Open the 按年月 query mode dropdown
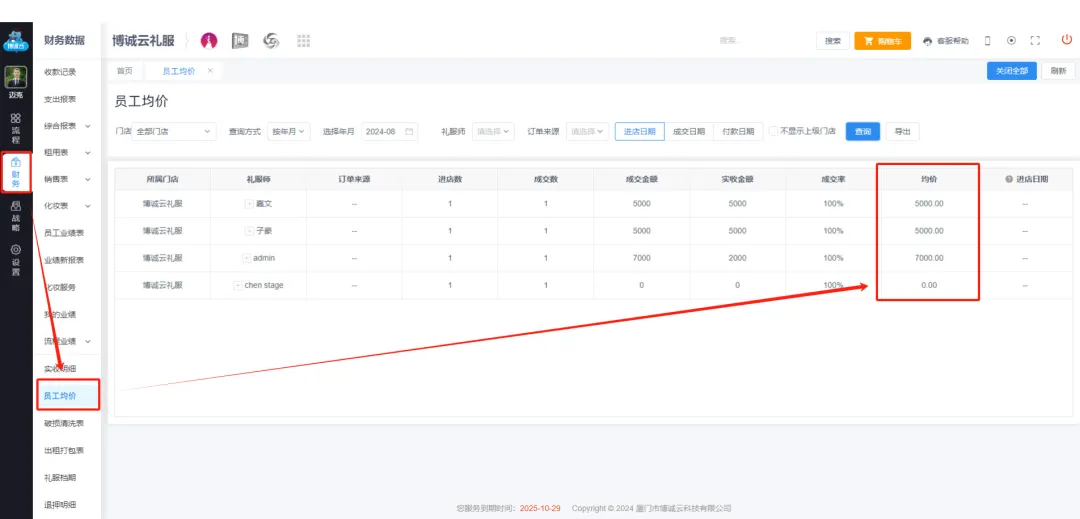The height and width of the screenshot is (519, 1080). coord(288,131)
